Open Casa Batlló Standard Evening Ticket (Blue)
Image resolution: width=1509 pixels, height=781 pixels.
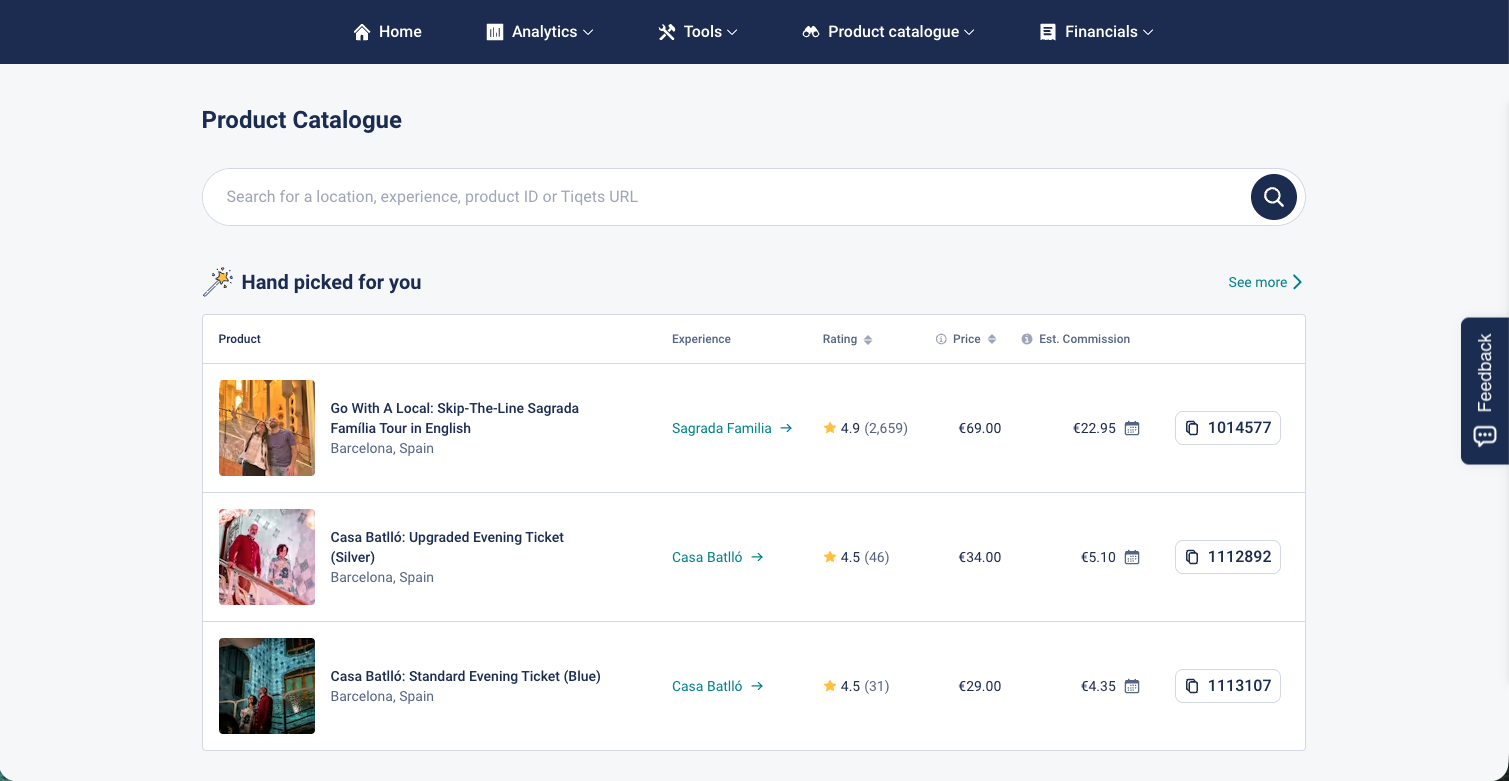pyautogui.click(x=465, y=676)
